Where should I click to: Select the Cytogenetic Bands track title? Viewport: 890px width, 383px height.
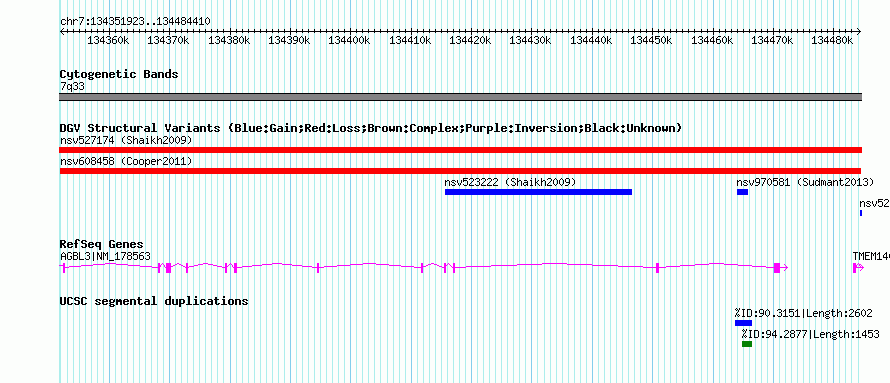119,74
